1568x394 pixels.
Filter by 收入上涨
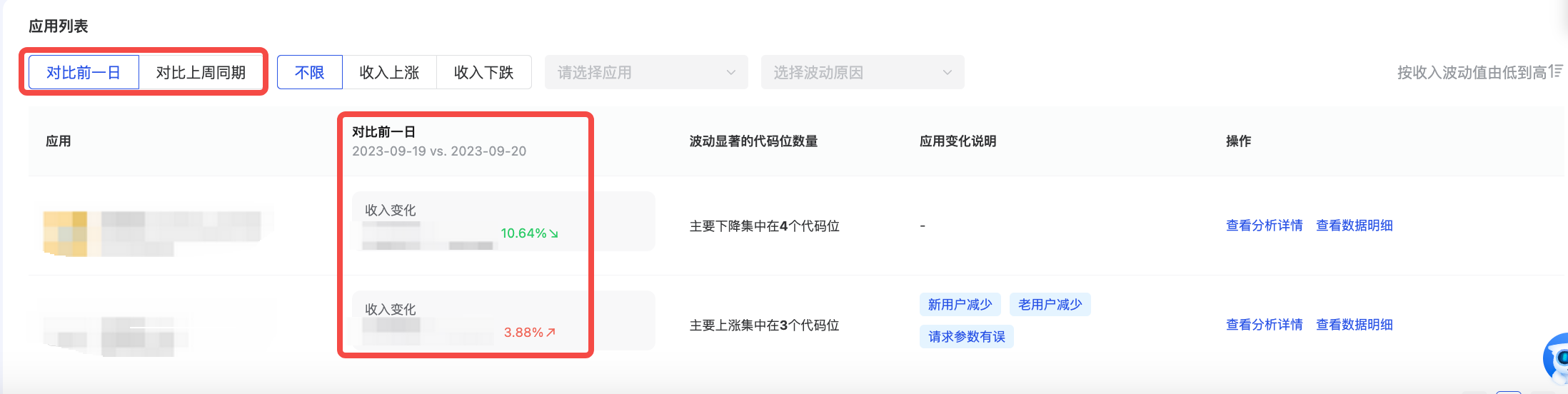click(x=390, y=72)
